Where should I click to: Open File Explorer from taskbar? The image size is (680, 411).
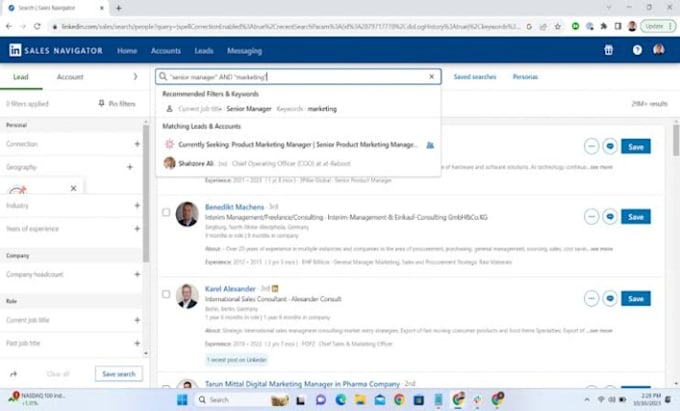click(x=360, y=399)
